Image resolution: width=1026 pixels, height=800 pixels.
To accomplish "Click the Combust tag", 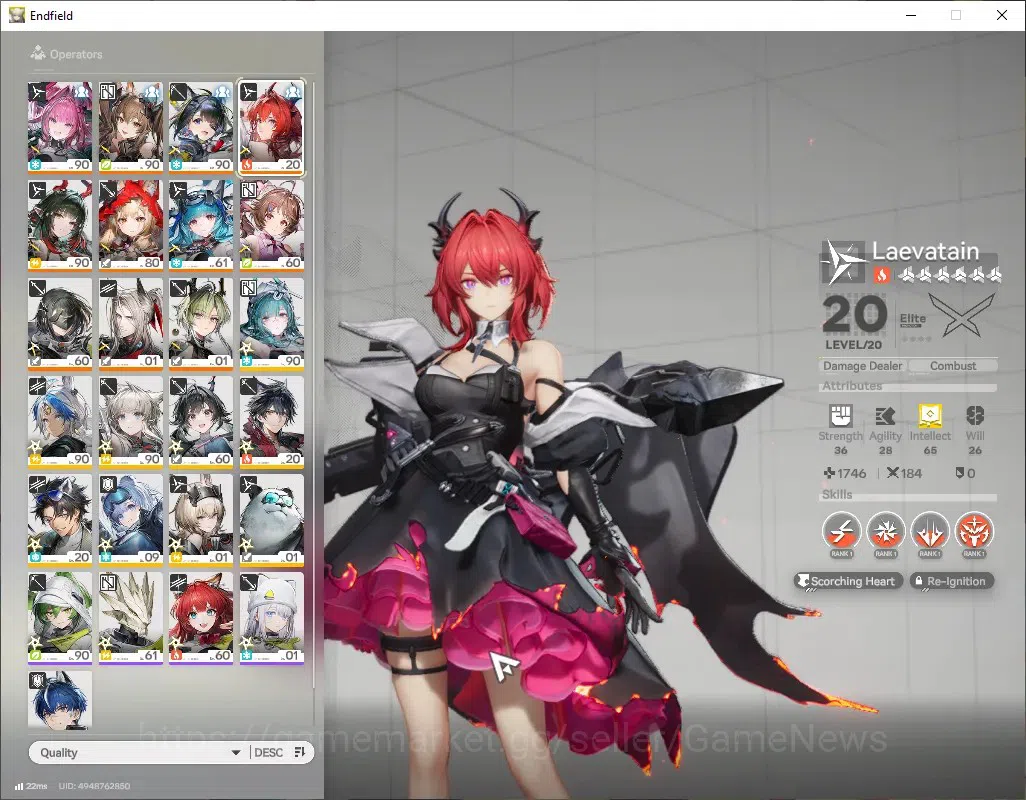I will pyautogui.click(x=953, y=366).
